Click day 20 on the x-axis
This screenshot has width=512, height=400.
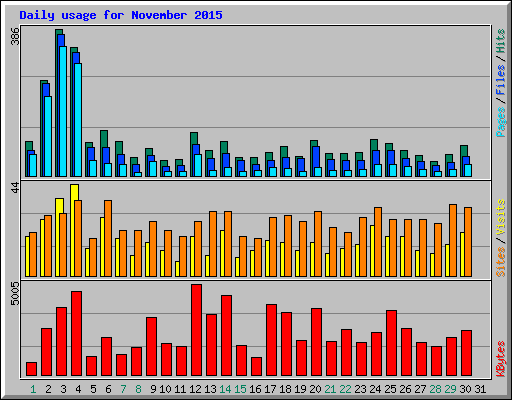coord(315,389)
